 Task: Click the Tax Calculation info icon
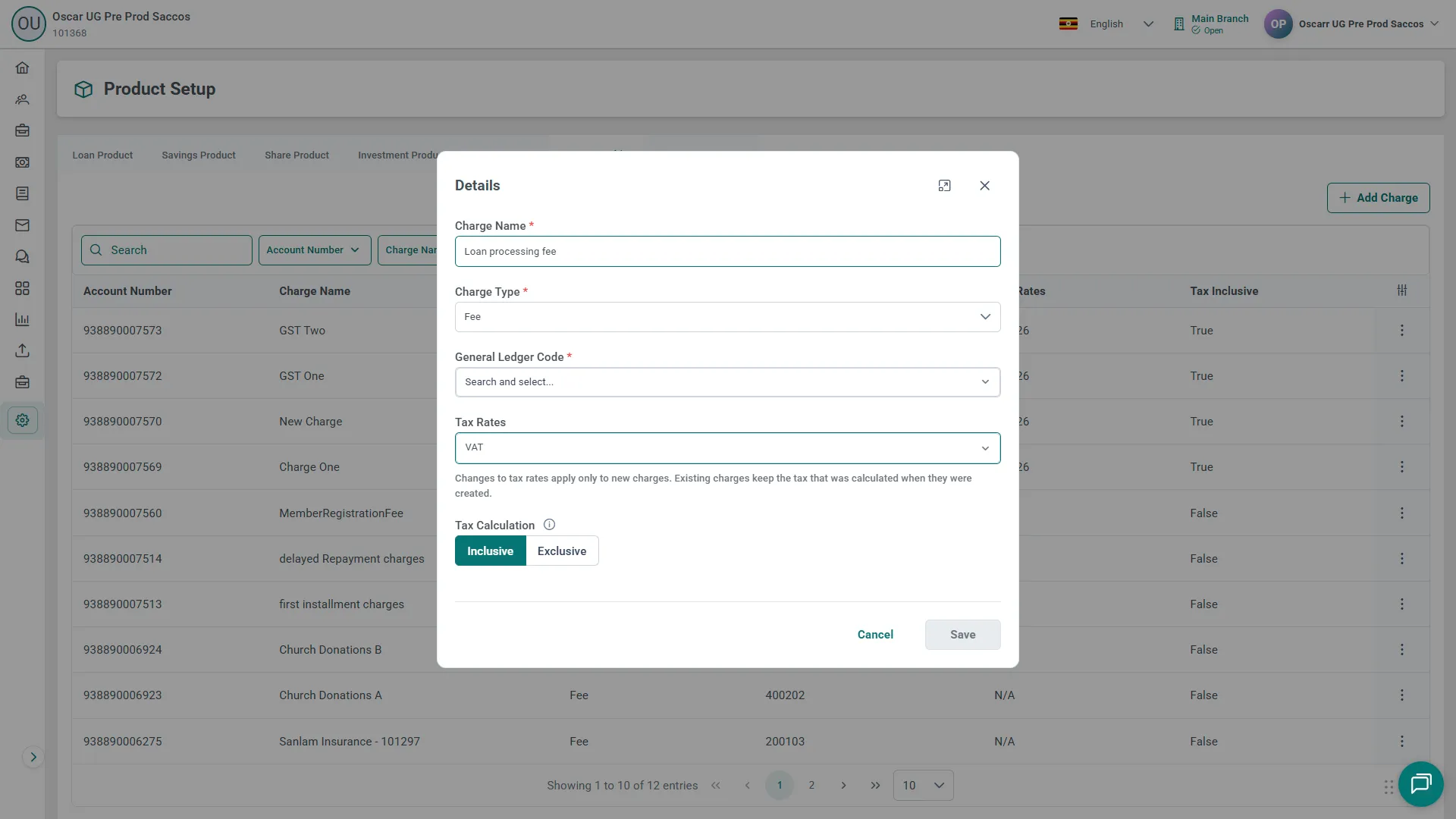550,525
